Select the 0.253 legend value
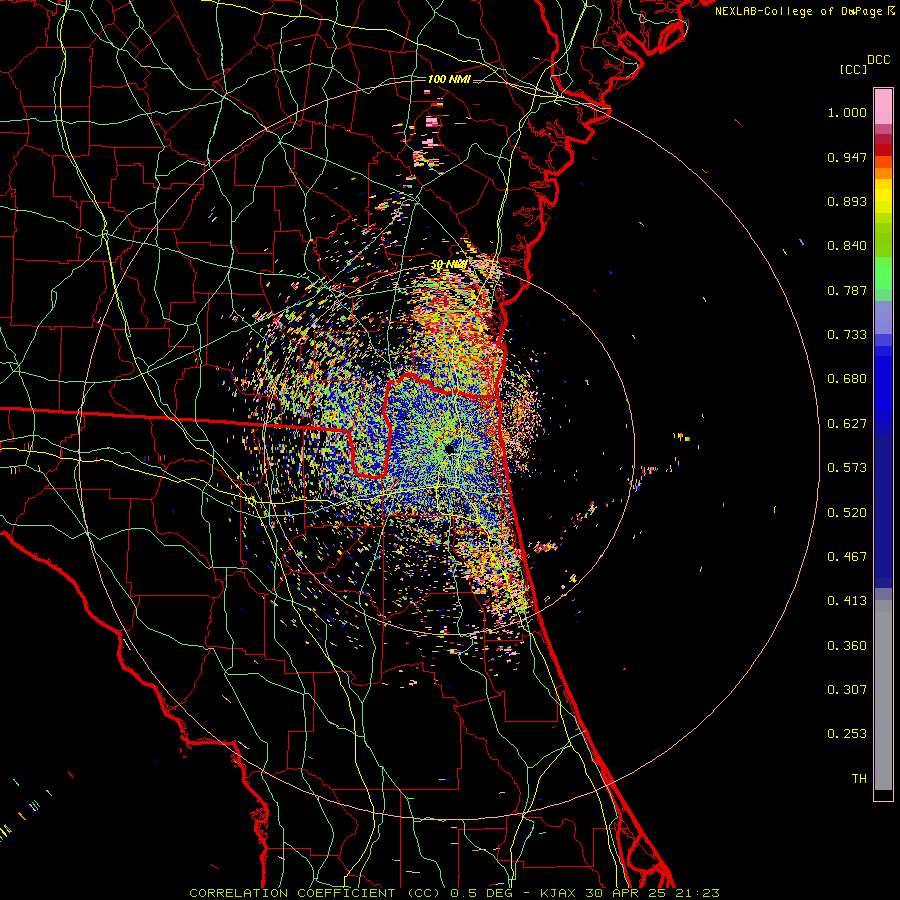The width and height of the screenshot is (900, 900). tap(847, 734)
